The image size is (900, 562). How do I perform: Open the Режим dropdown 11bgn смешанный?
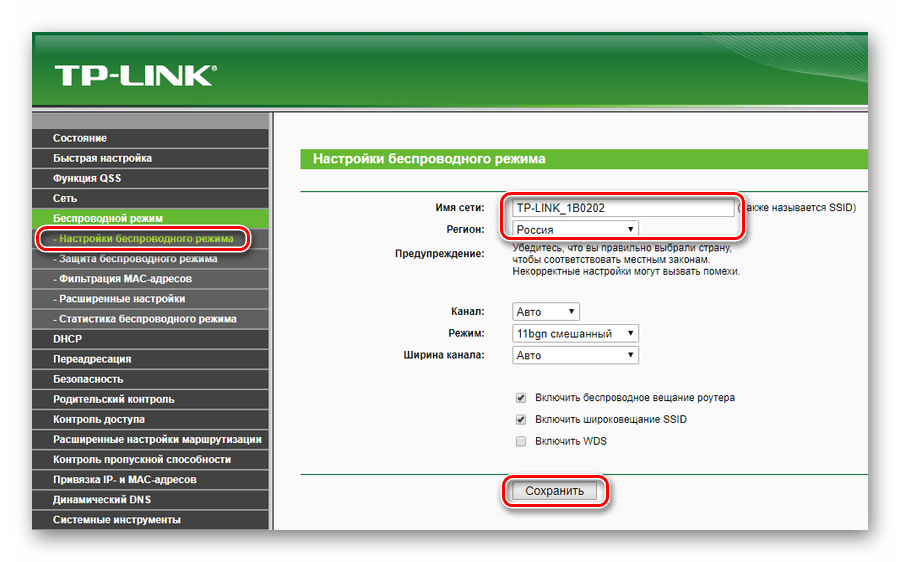click(575, 334)
